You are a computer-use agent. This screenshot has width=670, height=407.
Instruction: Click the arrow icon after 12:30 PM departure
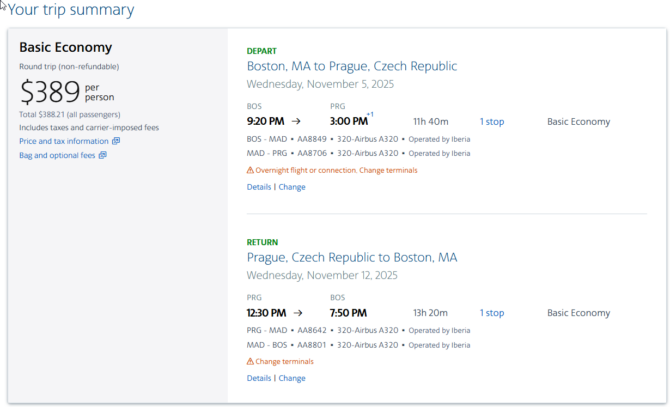[298, 313]
